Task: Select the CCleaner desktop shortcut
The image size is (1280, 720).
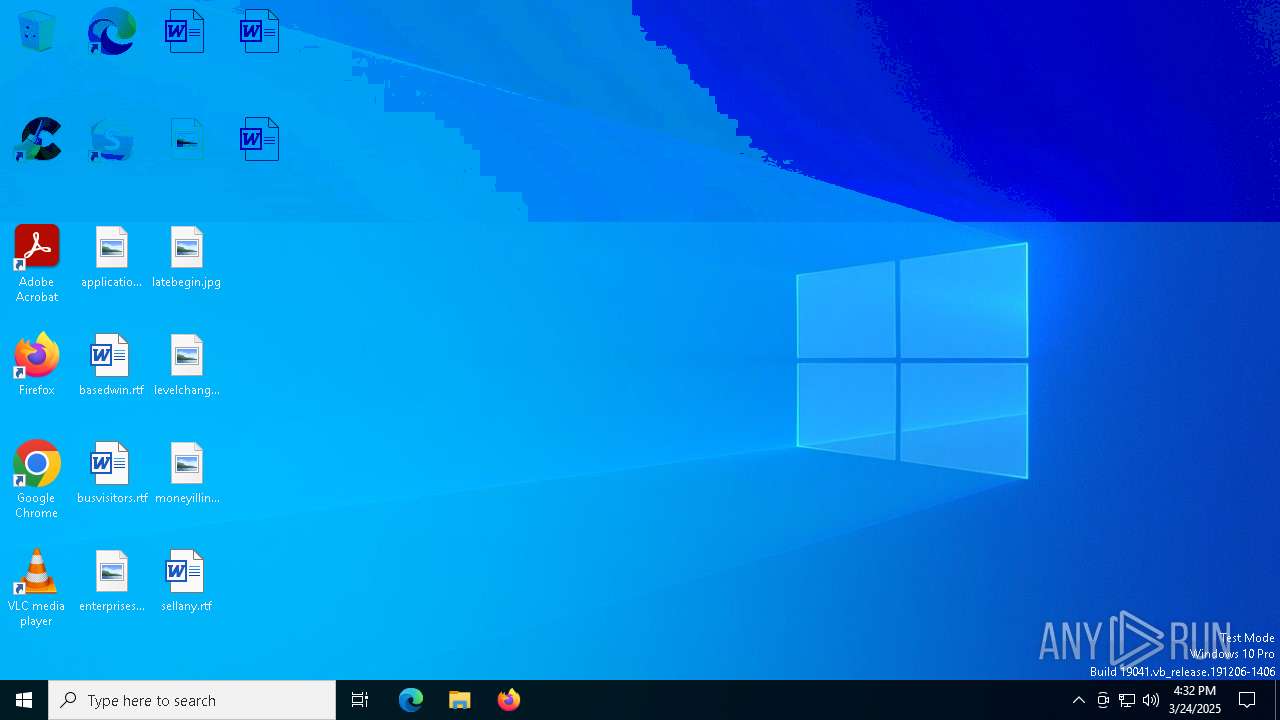Action: 37,140
